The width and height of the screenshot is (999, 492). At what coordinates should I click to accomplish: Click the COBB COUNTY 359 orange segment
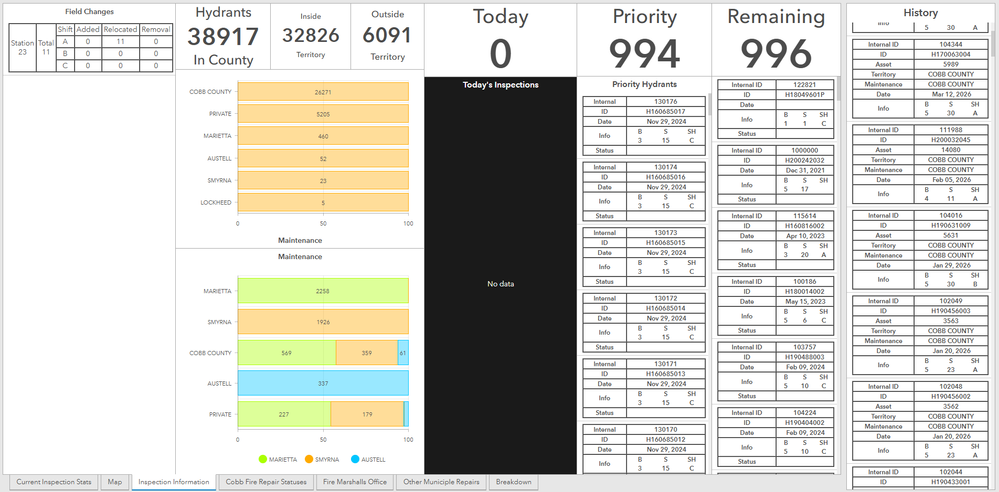tap(367, 352)
